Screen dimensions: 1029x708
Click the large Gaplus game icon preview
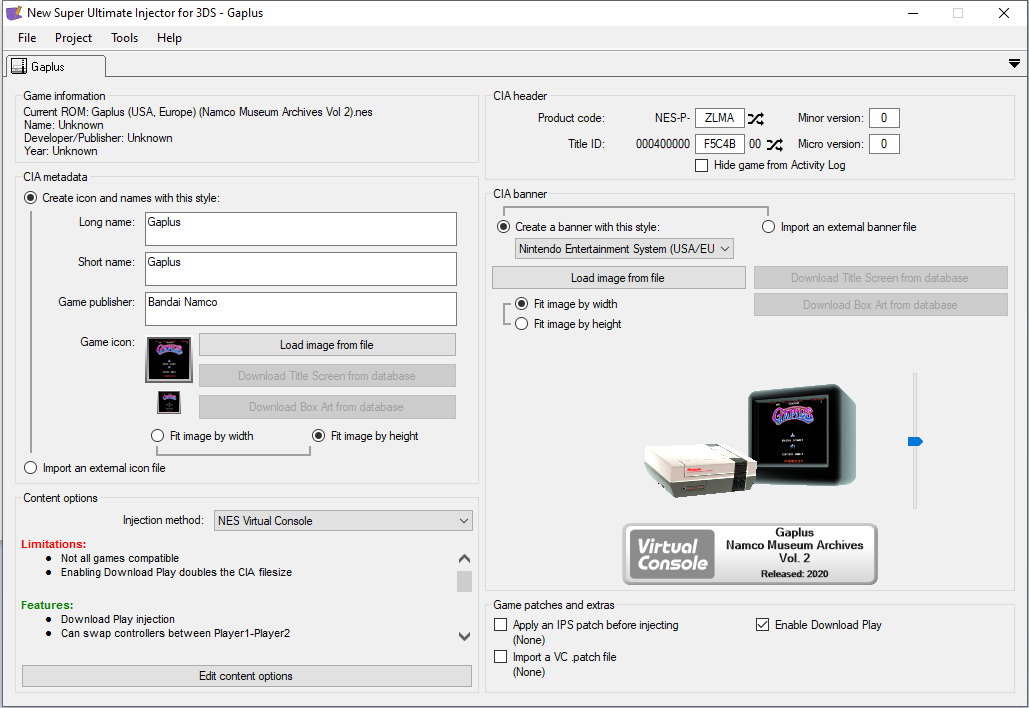[x=169, y=359]
